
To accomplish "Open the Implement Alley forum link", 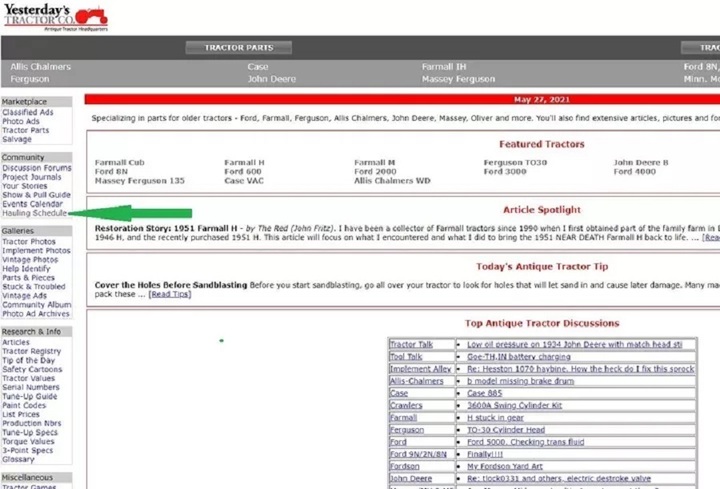I will click(421, 369).
